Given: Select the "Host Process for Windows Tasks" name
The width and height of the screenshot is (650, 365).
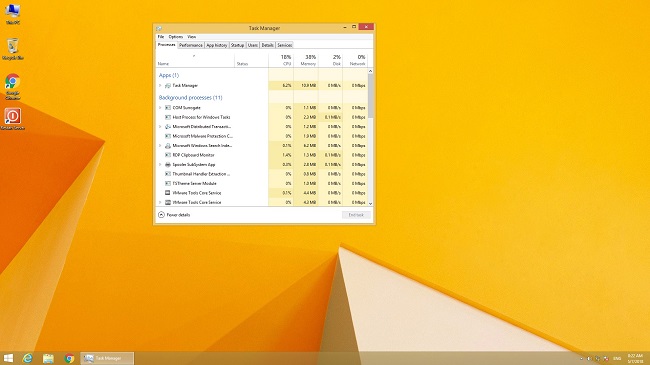Looking at the screenshot, I should point(201,117).
